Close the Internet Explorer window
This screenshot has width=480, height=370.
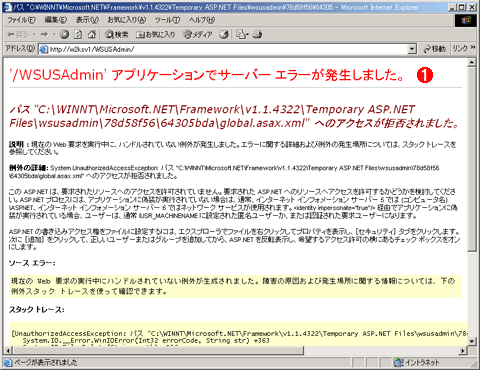tap(472, 7)
